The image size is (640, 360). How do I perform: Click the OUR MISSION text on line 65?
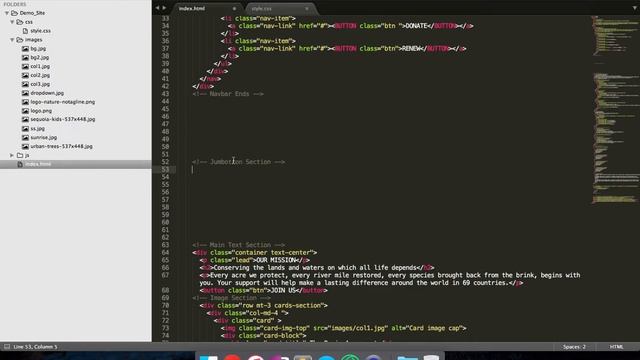pos(275,260)
